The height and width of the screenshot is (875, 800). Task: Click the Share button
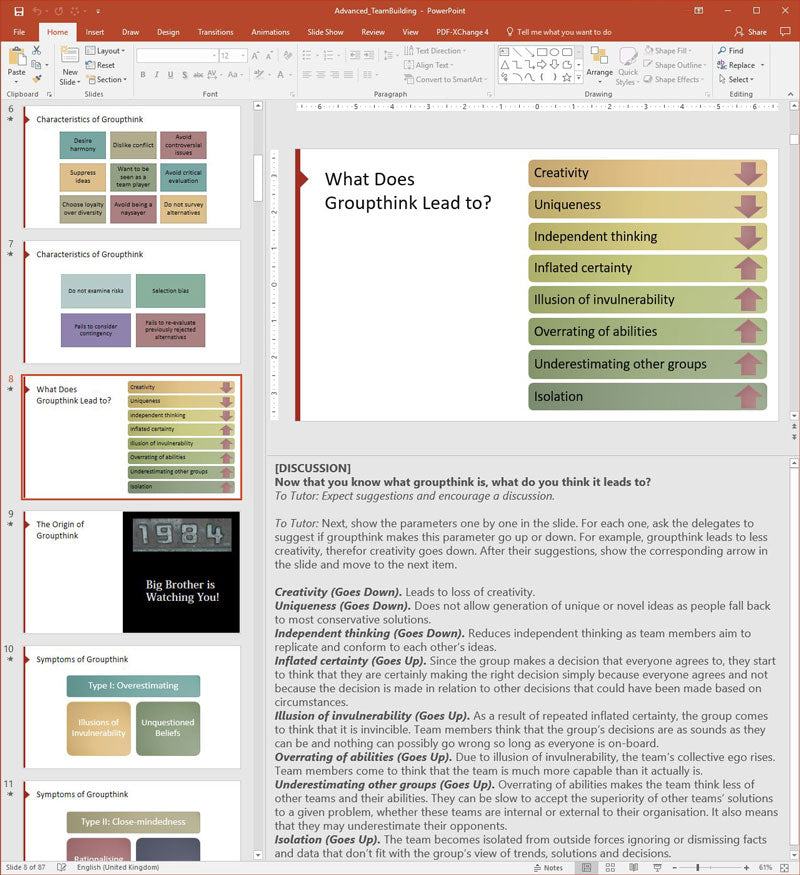(751, 32)
